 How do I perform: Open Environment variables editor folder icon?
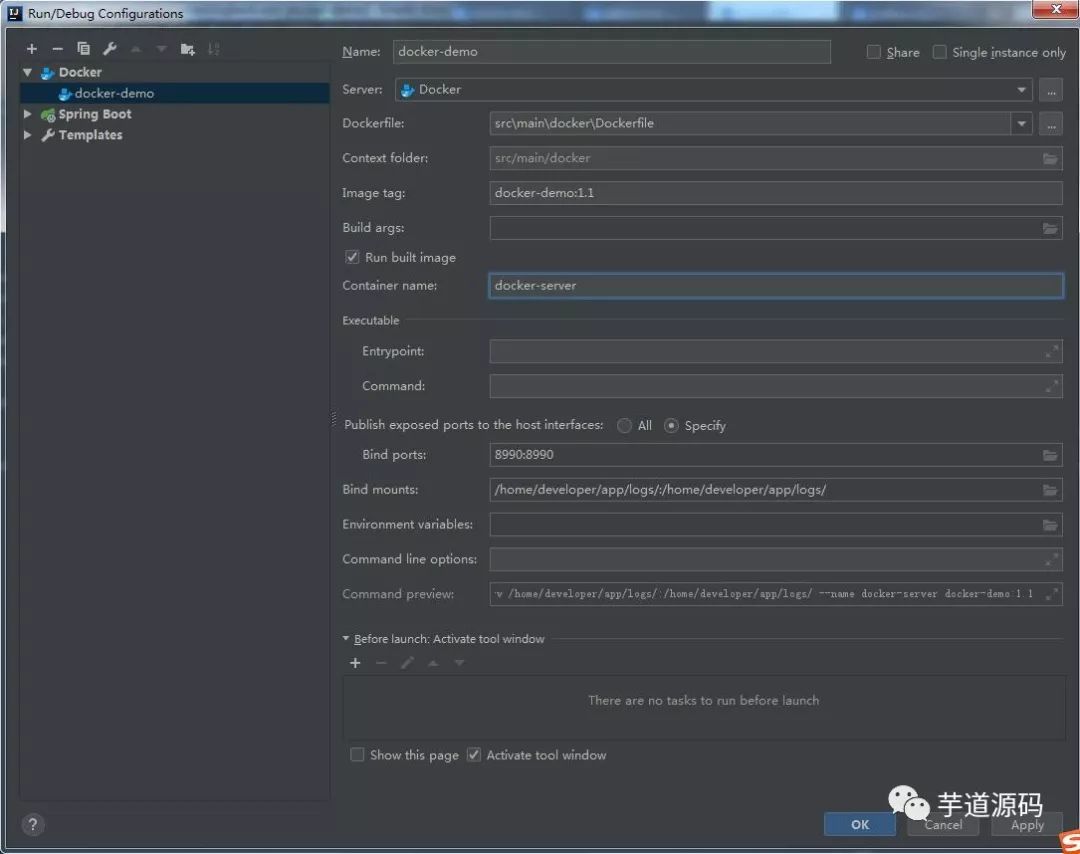(1050, 525)
